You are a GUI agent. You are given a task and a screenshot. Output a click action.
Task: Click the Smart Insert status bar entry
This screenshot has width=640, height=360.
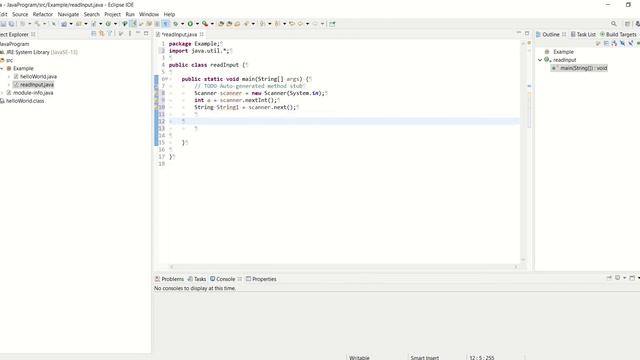click(424, 358)
